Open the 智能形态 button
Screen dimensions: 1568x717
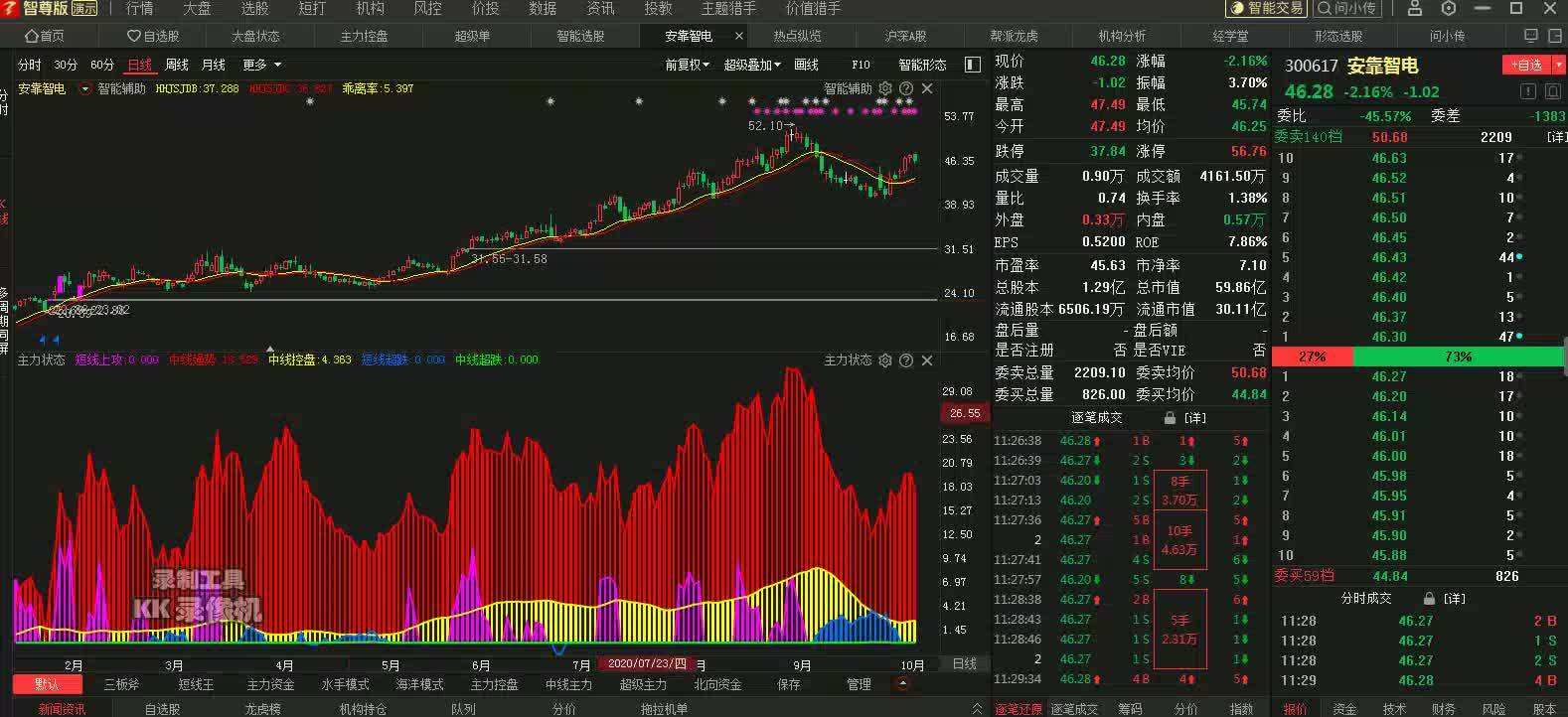pyautogui.click(x=922, y=65)
